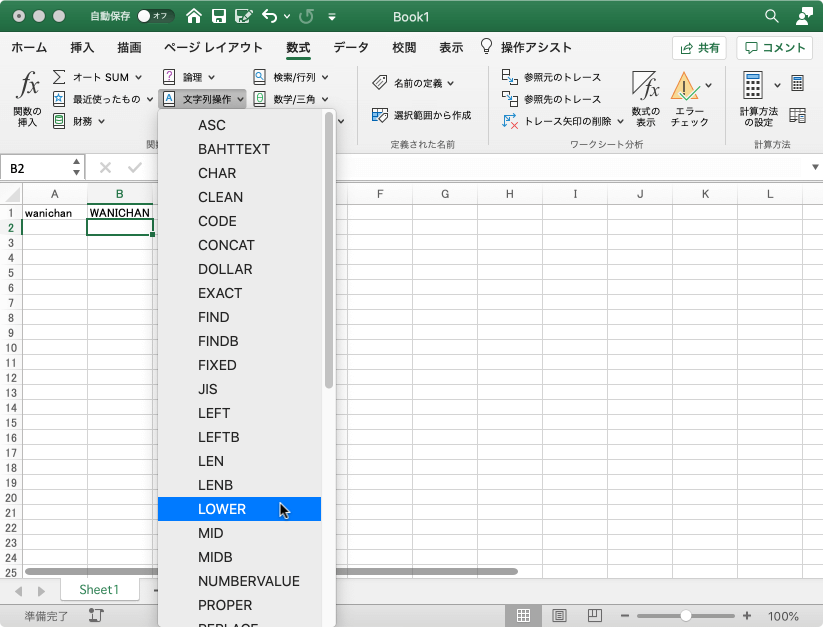The width and height of the screenshot is (823, 627).
Task: Open the ホーム ribbon tab
Action: [29, 47]
